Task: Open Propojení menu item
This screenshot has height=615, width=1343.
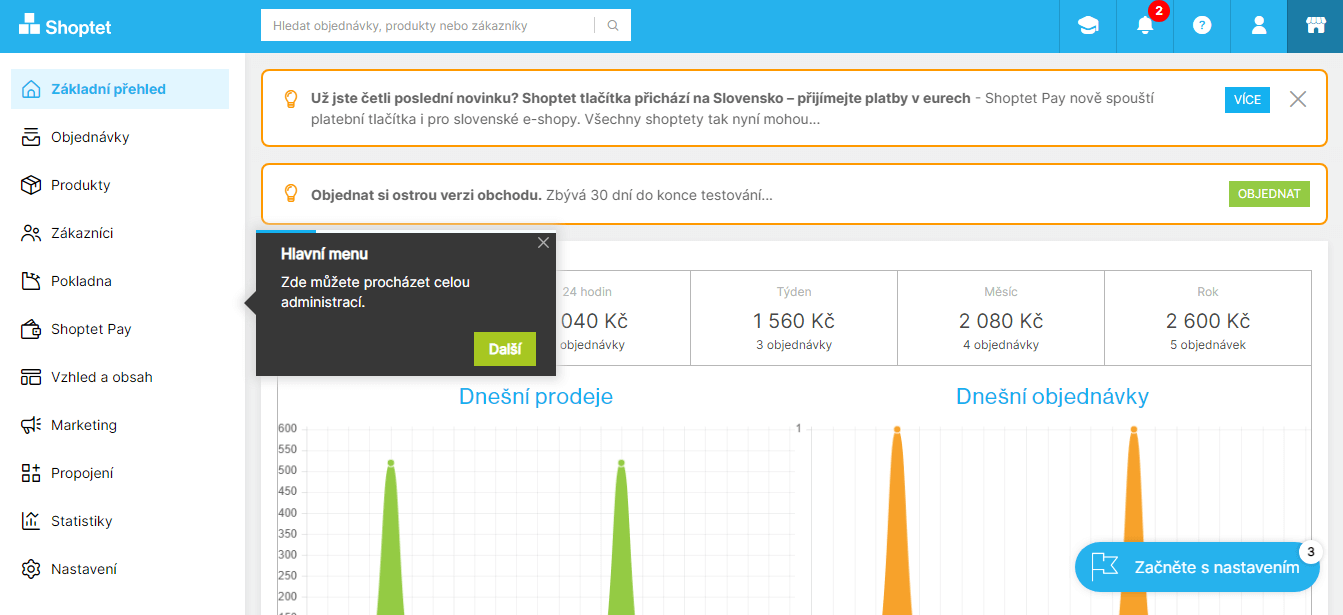Action: pos(120,473)
